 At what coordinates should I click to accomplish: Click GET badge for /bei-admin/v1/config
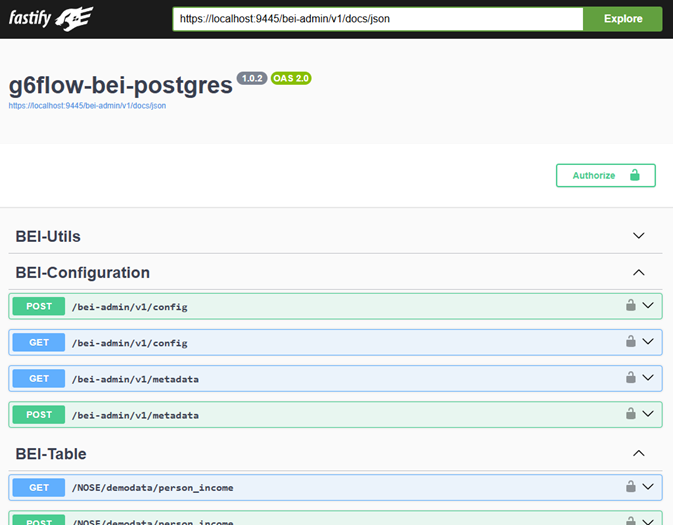click(39, 342)
